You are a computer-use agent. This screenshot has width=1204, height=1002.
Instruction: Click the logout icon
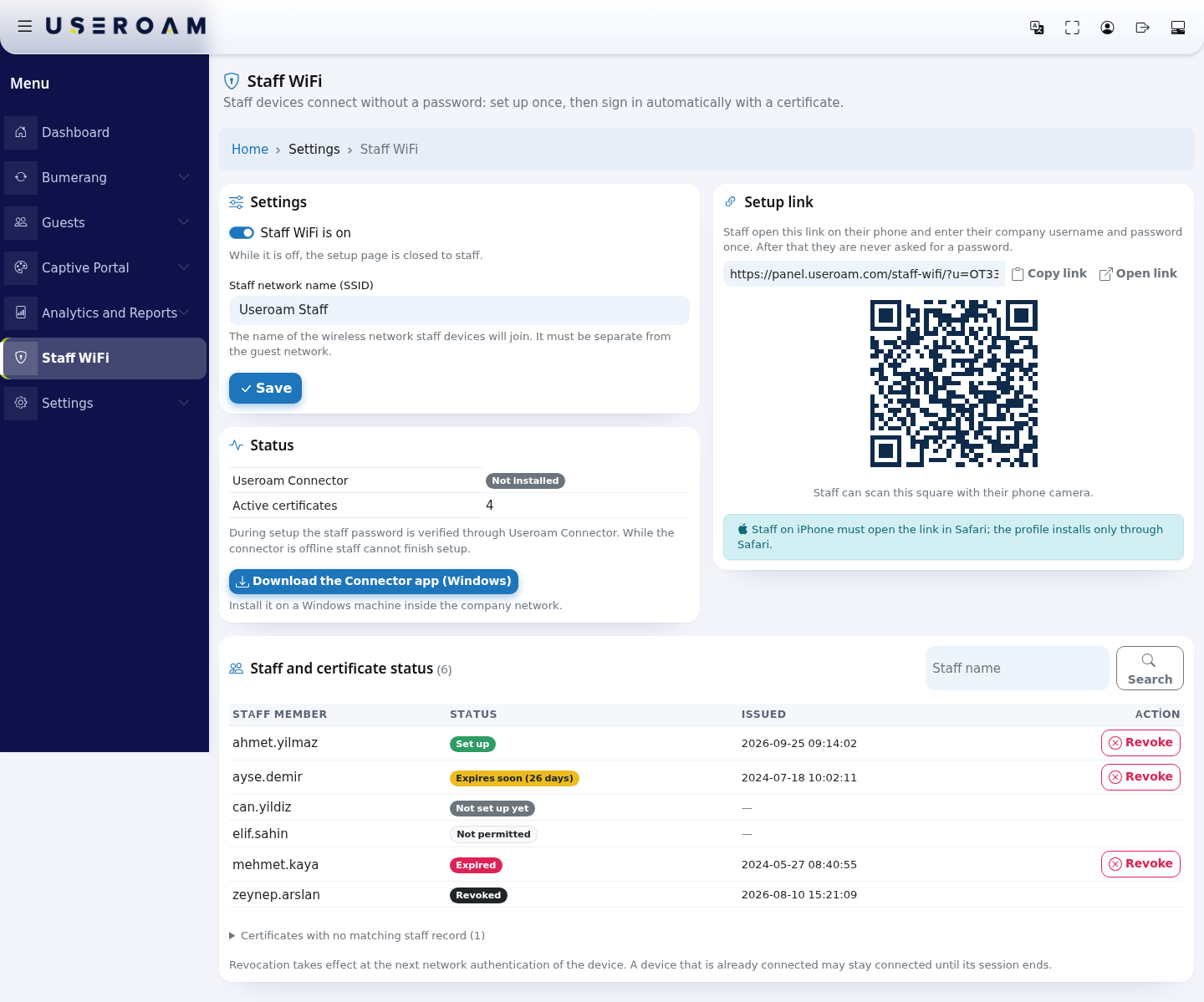point(1142,28)
